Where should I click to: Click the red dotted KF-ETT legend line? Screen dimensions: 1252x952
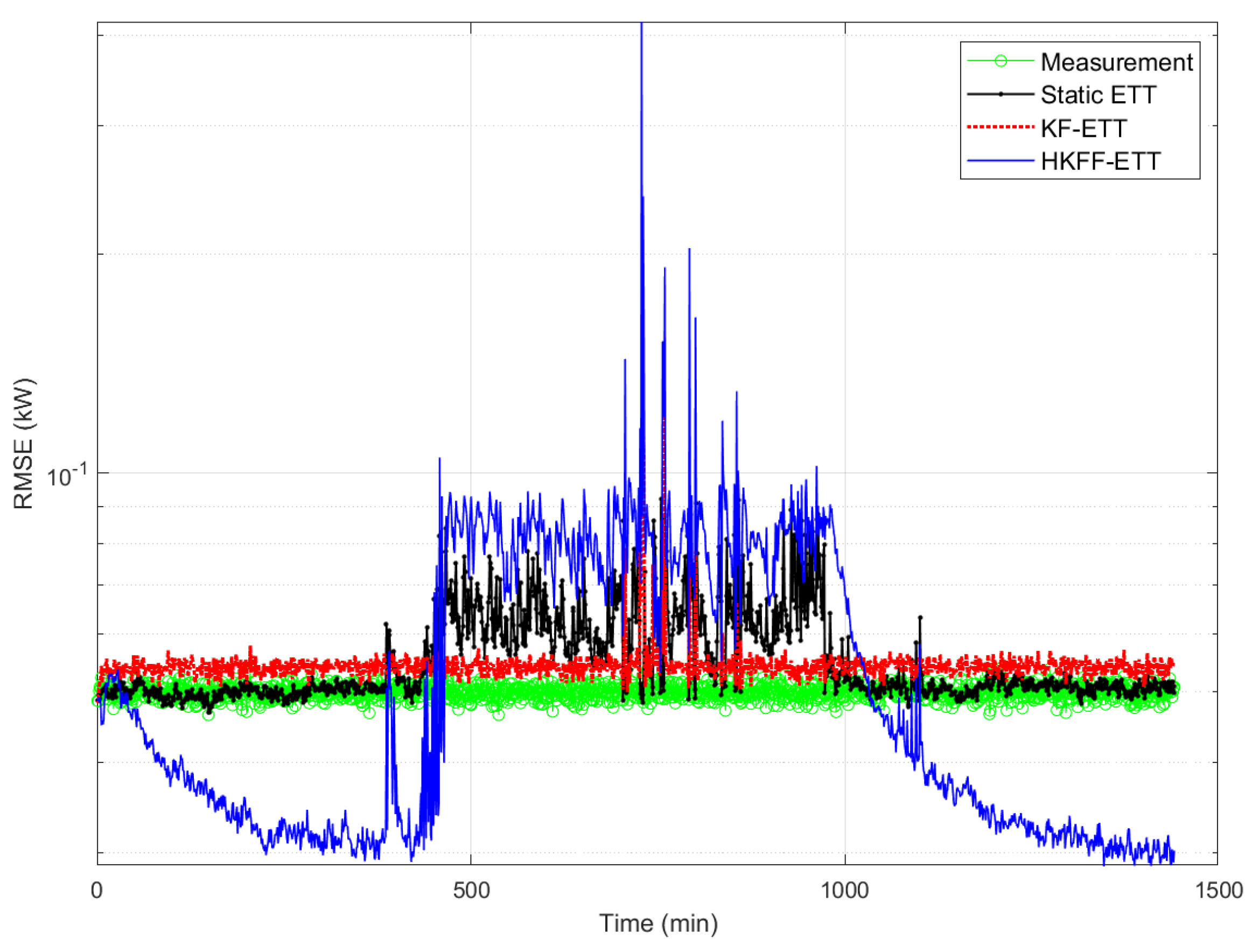[1001, 128]
